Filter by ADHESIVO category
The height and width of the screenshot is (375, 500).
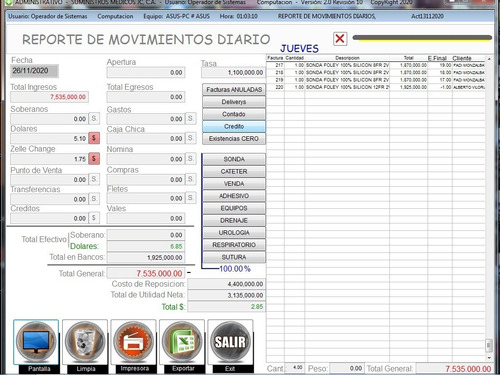coord(234,196)
